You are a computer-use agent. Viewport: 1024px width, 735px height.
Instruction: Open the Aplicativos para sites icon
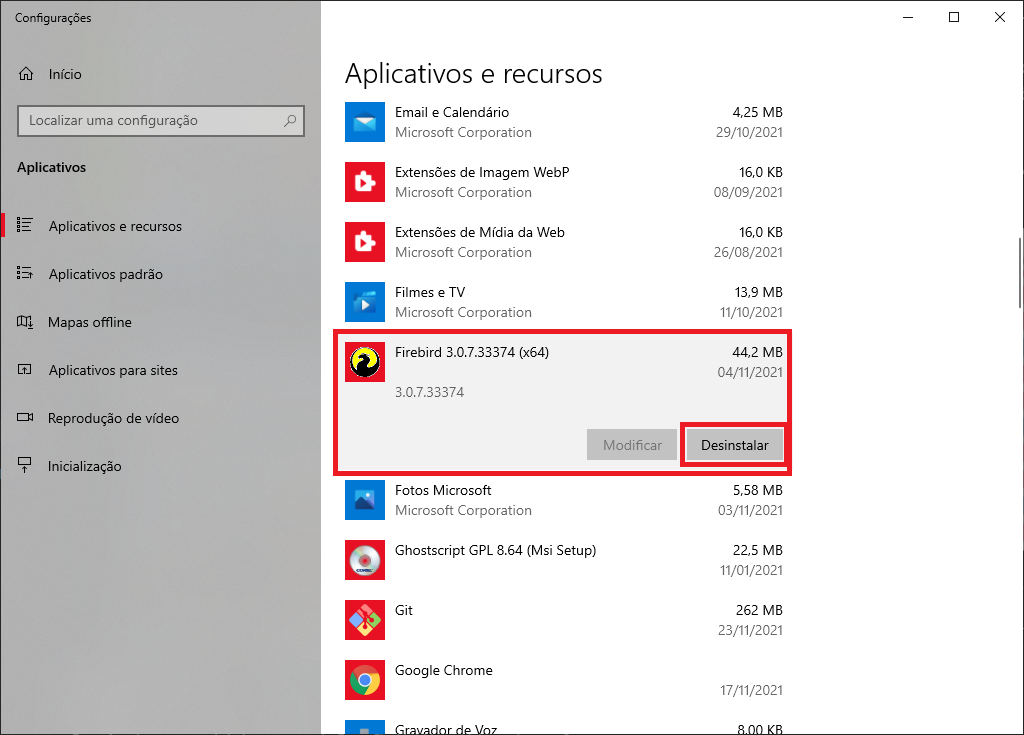[25, 370]
